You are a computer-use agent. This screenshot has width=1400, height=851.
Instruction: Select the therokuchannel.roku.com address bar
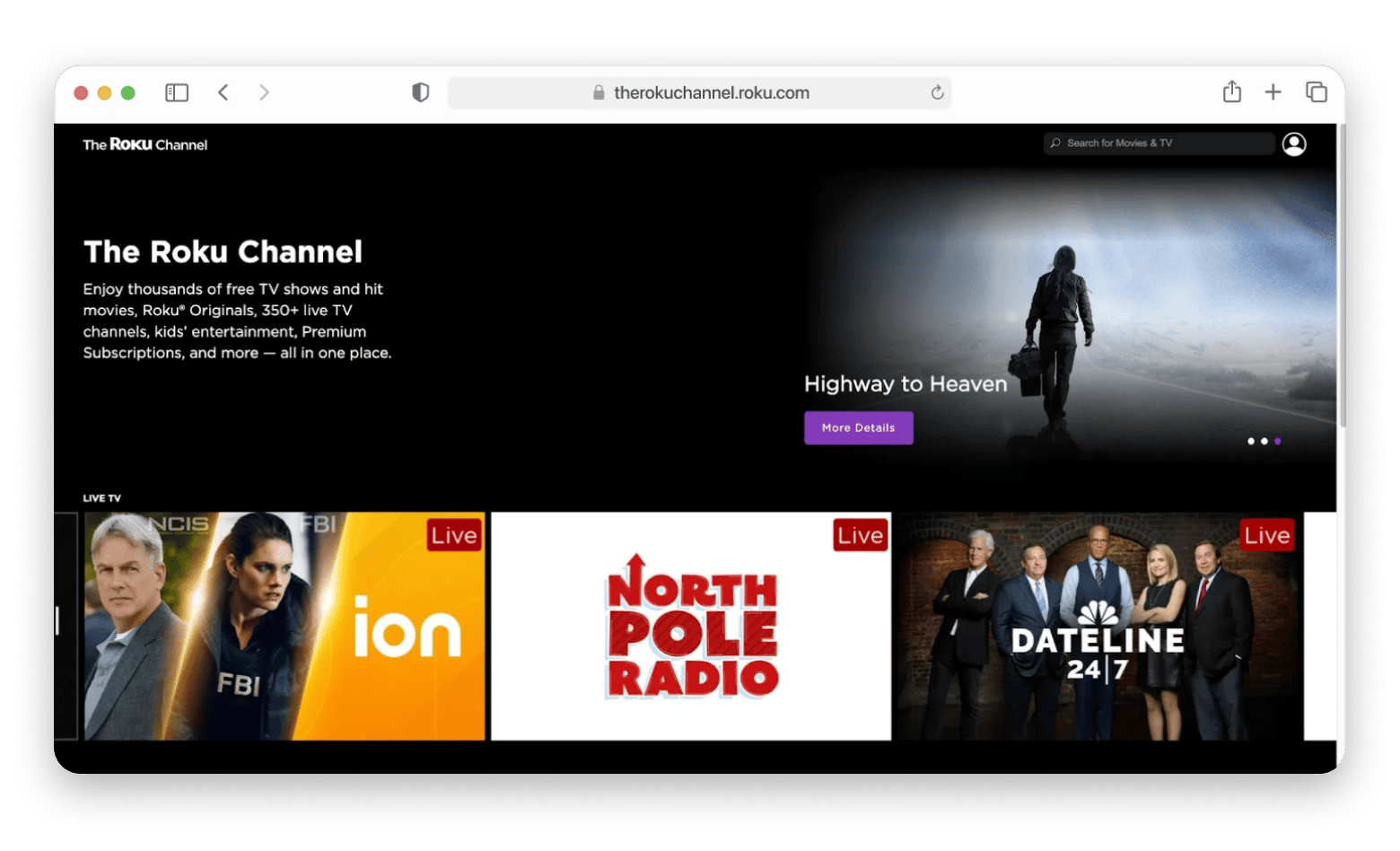coord(700,92)
